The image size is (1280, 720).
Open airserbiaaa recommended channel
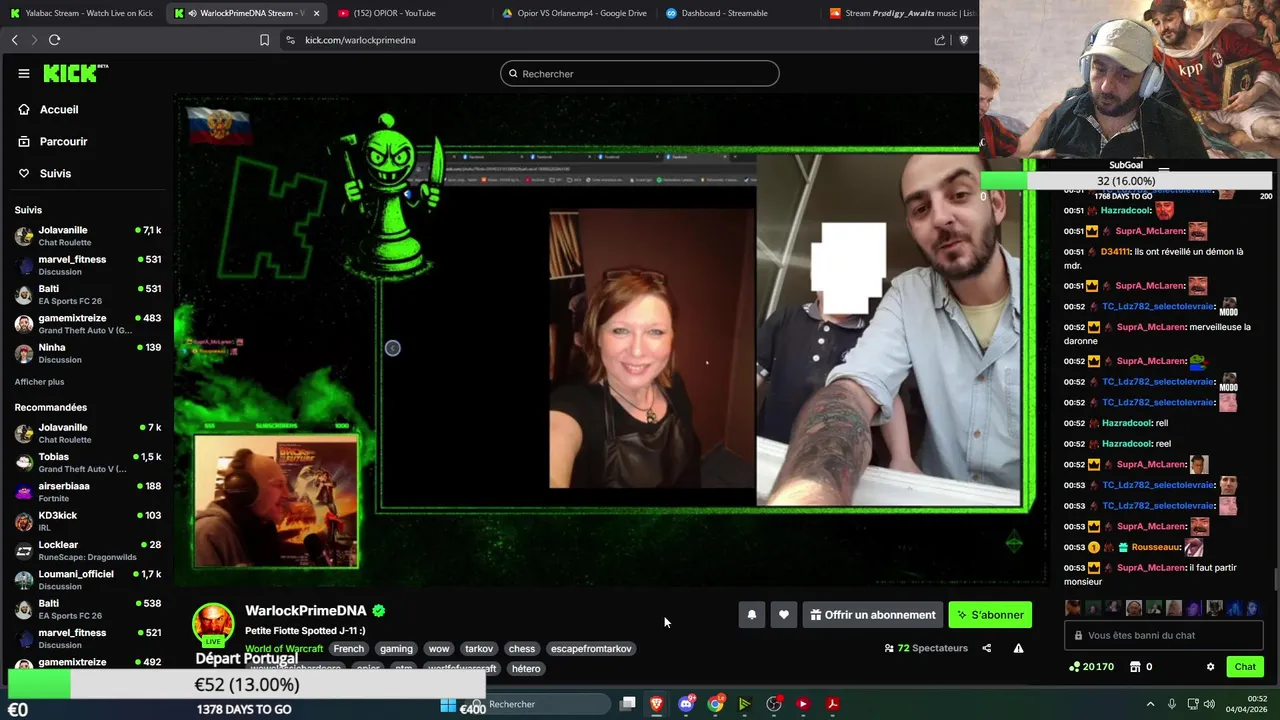[88, 491]
